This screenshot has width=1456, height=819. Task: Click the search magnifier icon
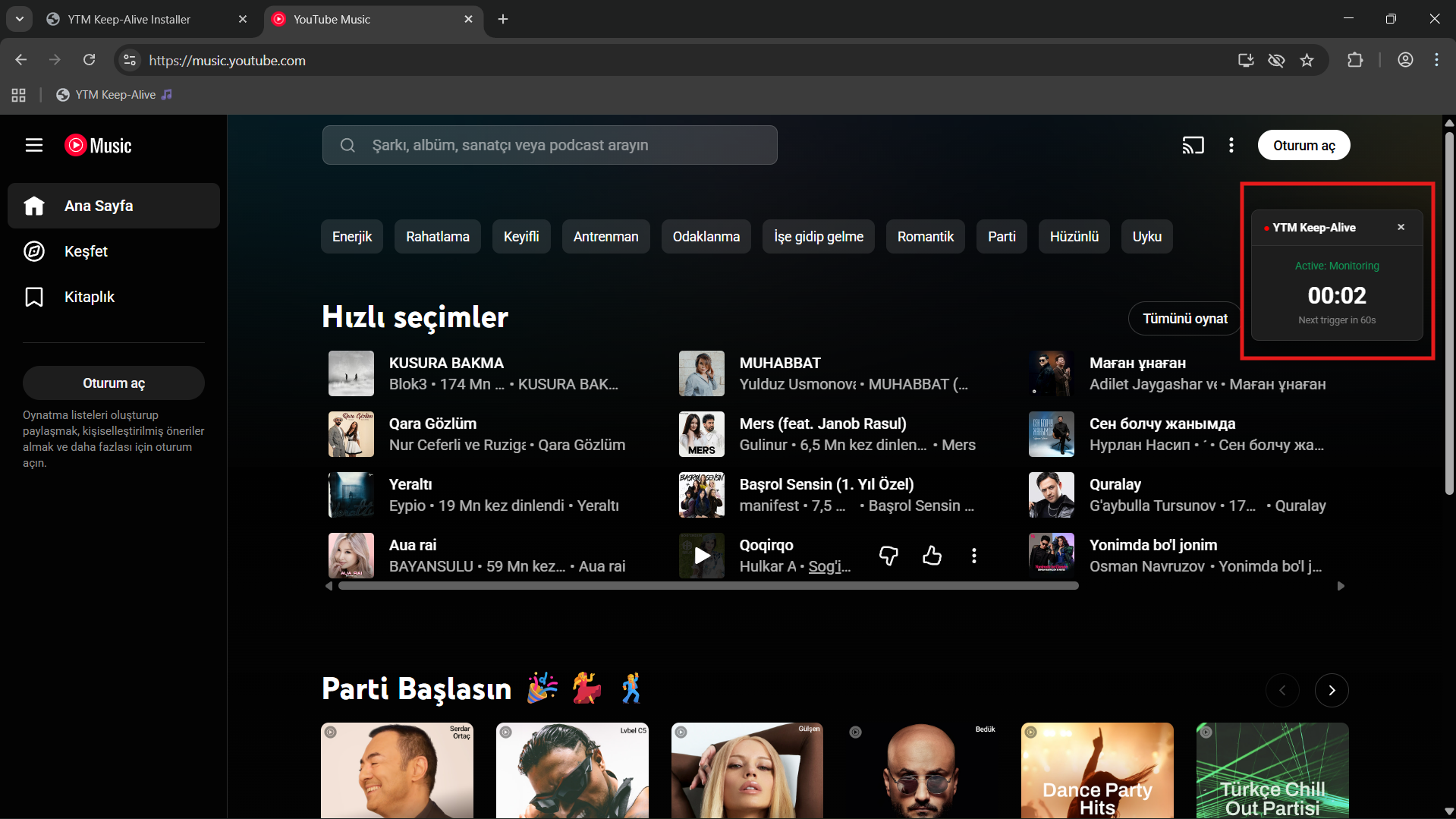click(x=347, y=145)
